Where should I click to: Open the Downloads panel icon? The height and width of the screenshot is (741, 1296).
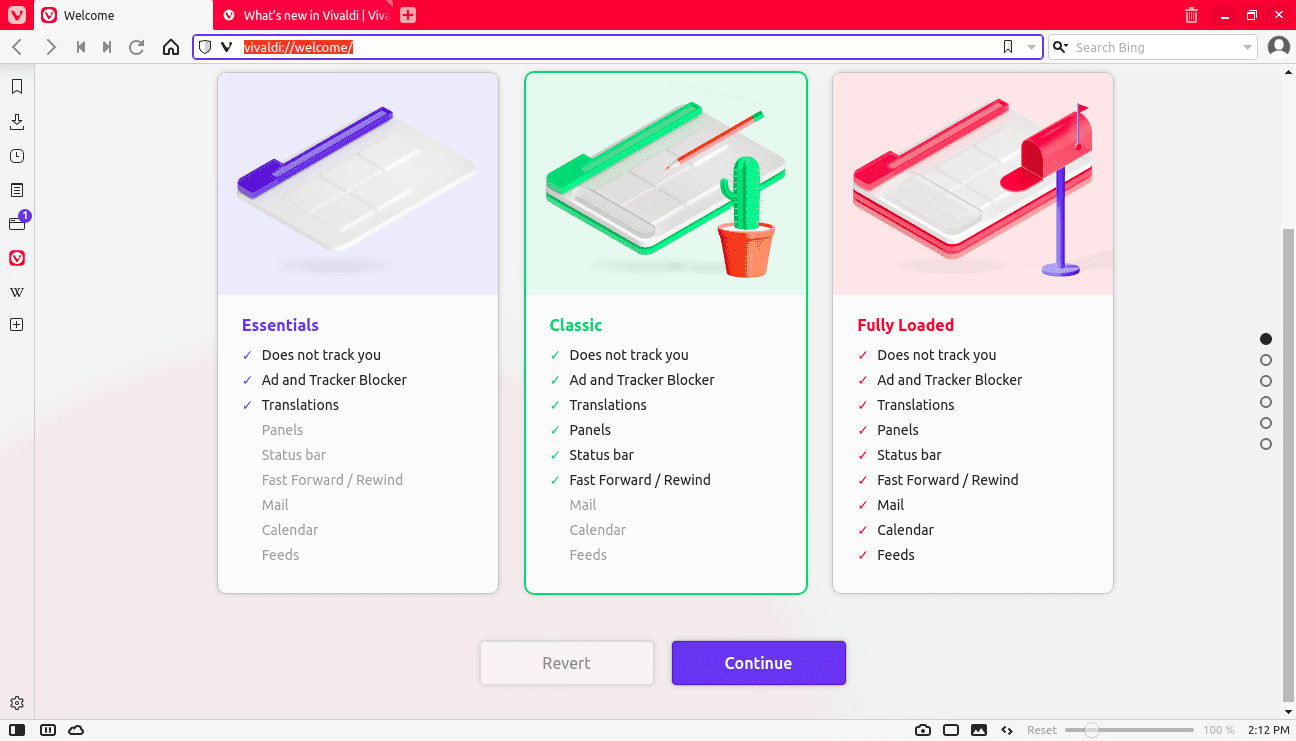tap(17, 122)
